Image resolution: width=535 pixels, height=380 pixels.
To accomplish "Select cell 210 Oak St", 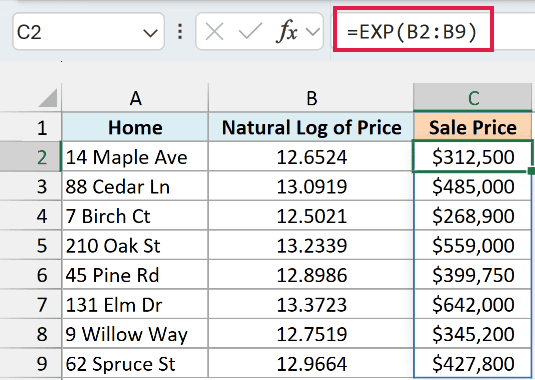I will tap(135, 246).
